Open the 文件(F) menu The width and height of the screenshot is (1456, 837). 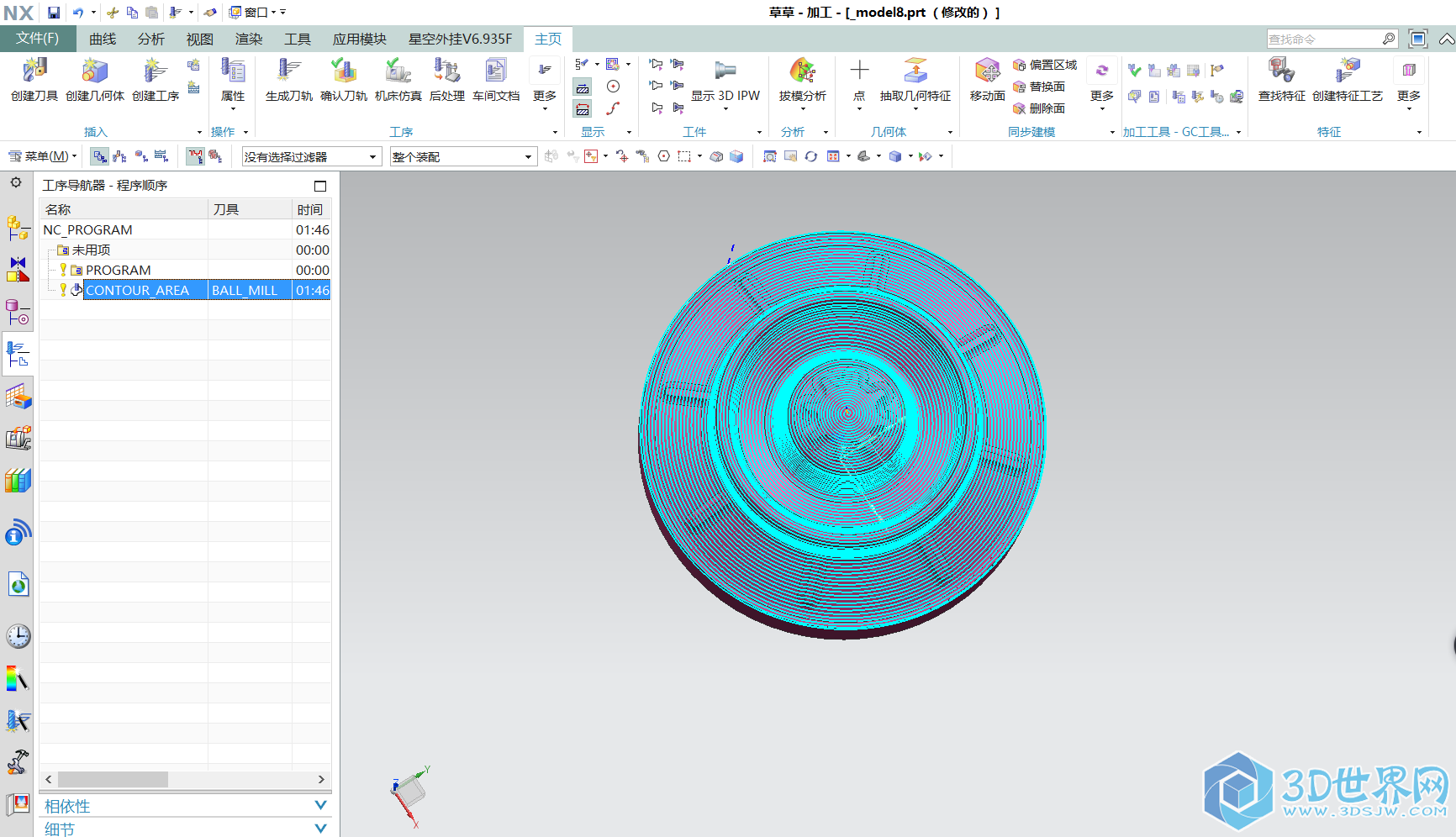pos(38,39)
